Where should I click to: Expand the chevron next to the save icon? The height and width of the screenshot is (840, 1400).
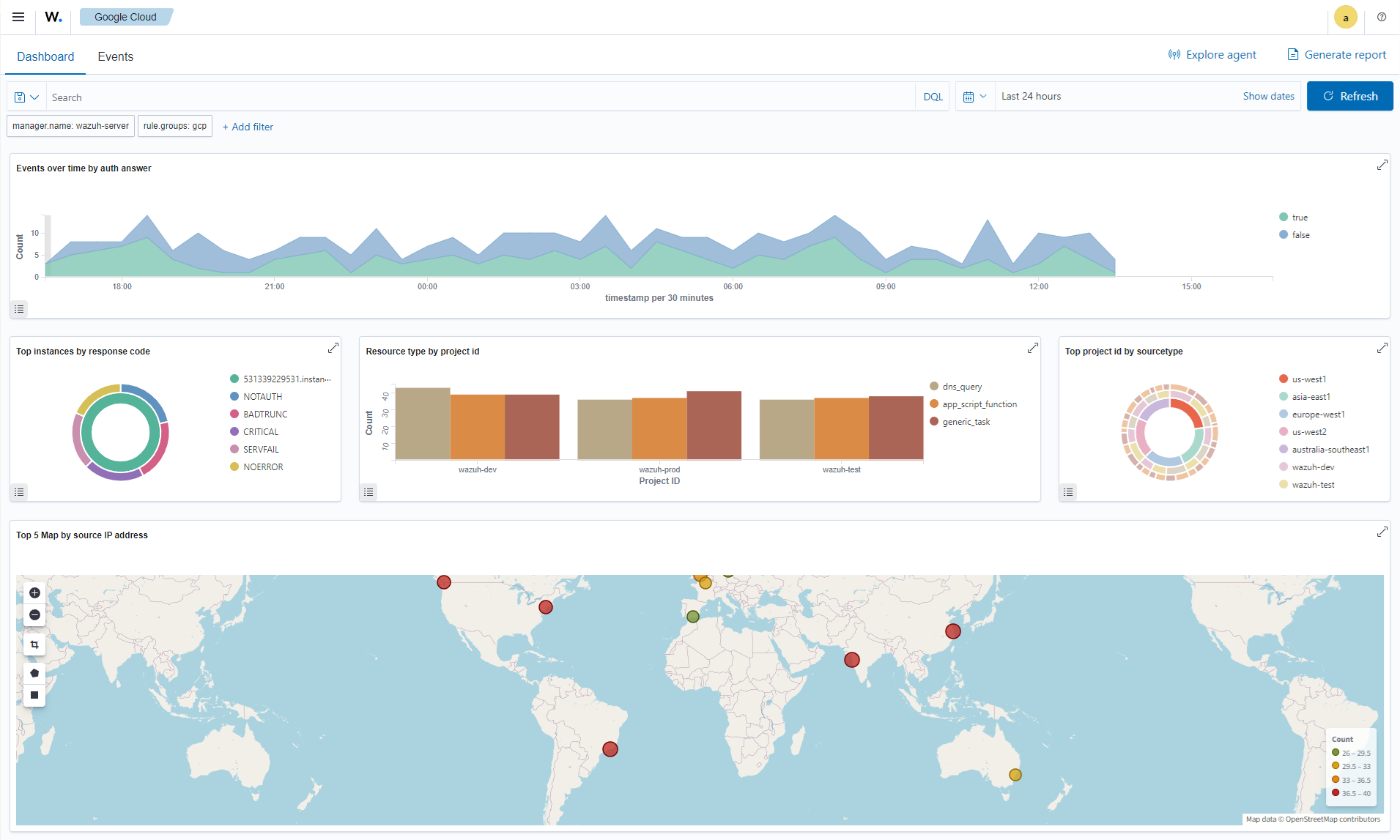point(34,96)
